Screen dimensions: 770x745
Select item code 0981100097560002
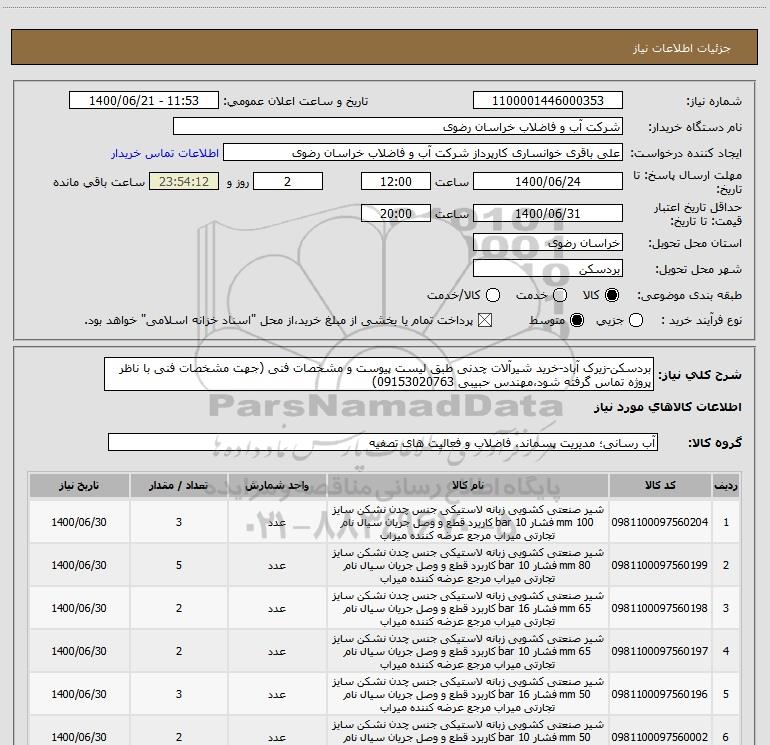(x=660, y=737)
